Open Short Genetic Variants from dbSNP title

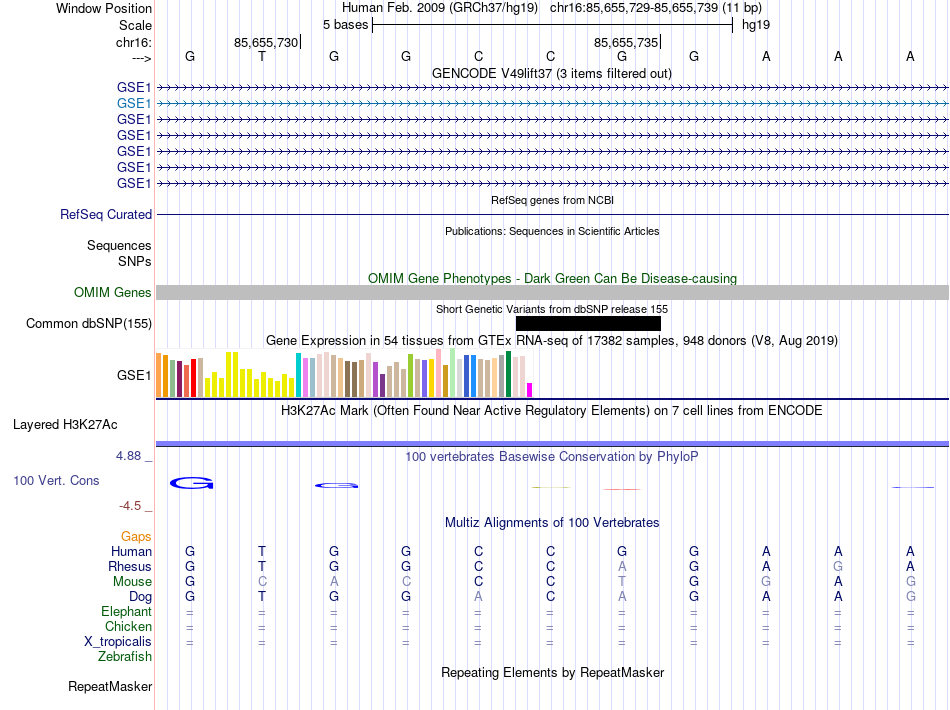(552, 309)
